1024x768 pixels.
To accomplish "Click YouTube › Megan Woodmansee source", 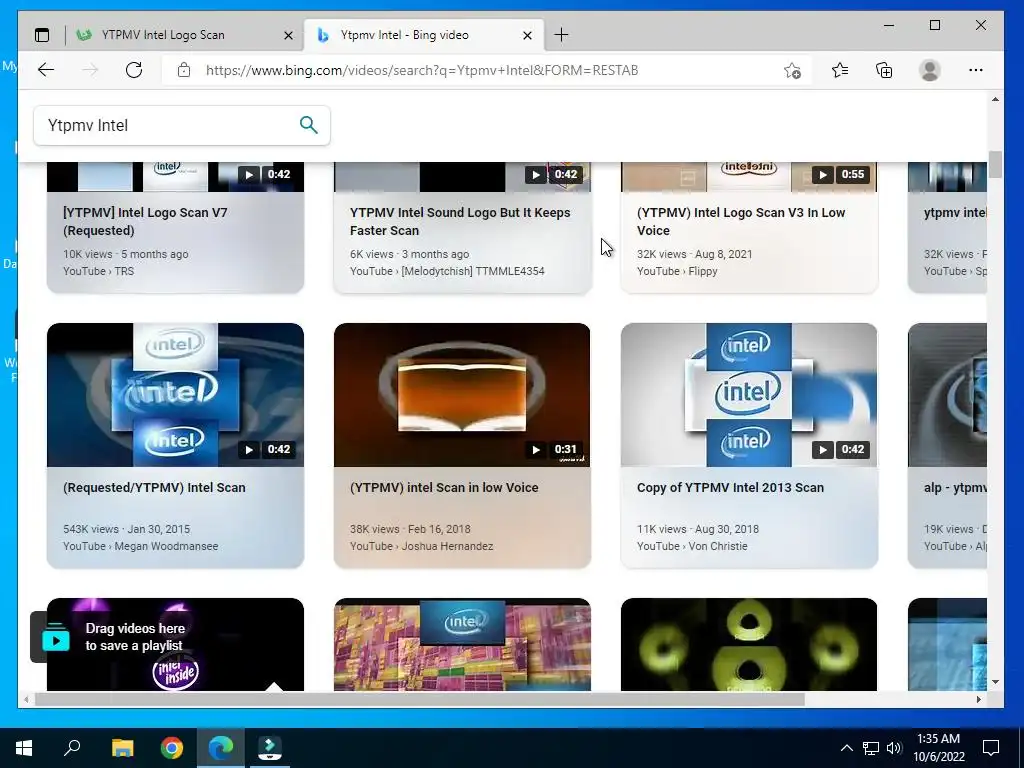I will (x=140, y=546).
